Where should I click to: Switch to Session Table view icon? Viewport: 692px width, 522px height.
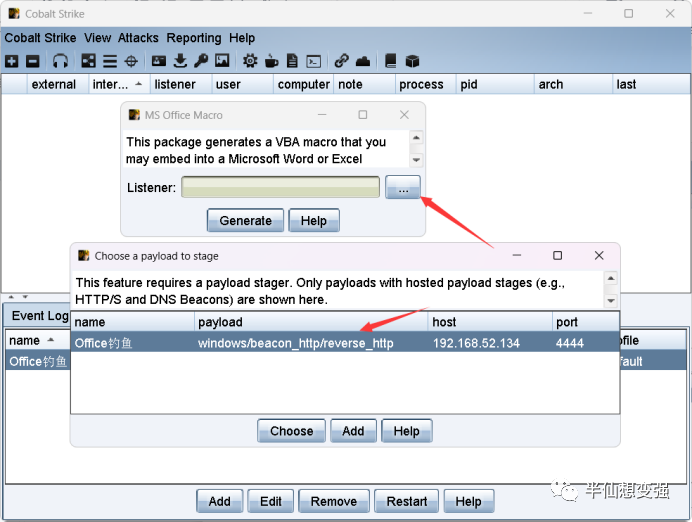point(110,61)
